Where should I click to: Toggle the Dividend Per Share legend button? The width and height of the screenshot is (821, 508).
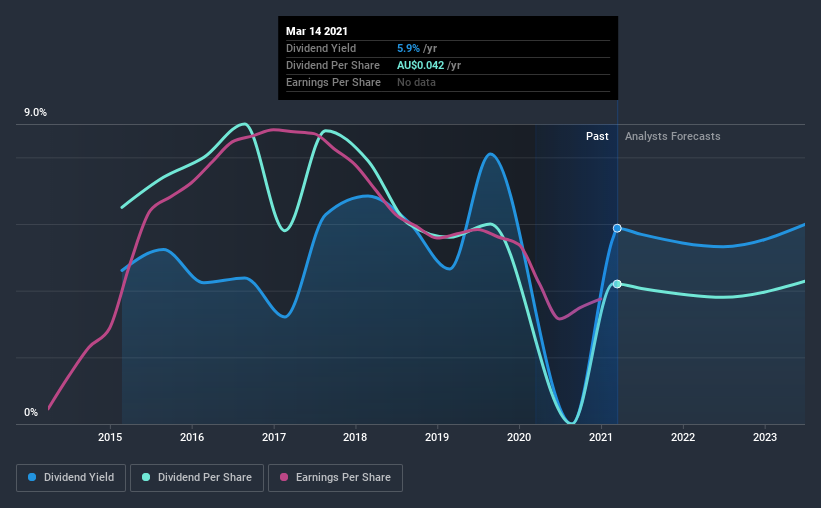pyautogui.click(x=197, y=478)
